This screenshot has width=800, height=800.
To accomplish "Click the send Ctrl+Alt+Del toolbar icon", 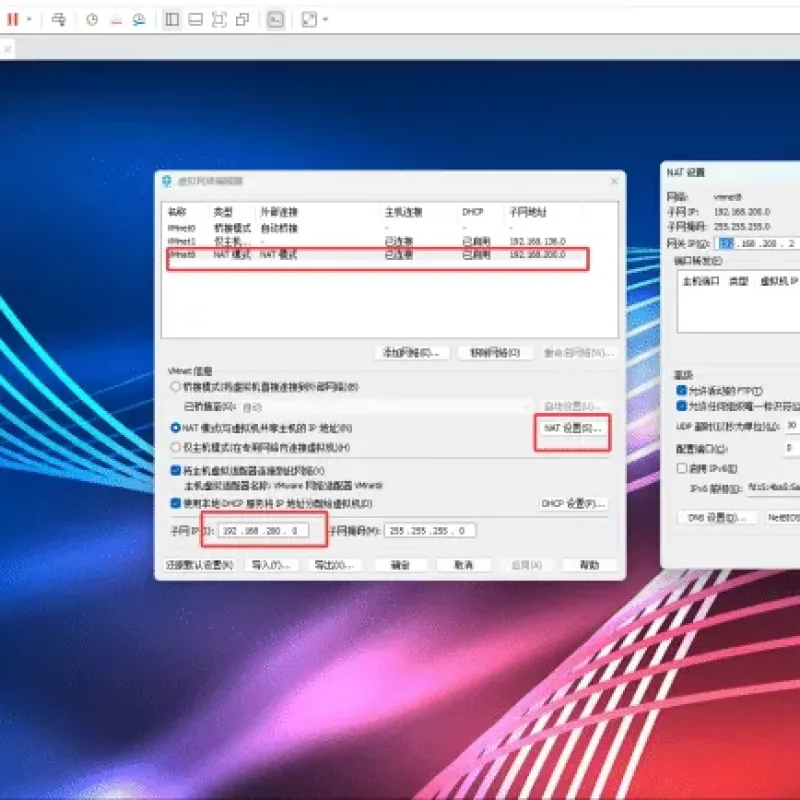I will click(59, 19).
